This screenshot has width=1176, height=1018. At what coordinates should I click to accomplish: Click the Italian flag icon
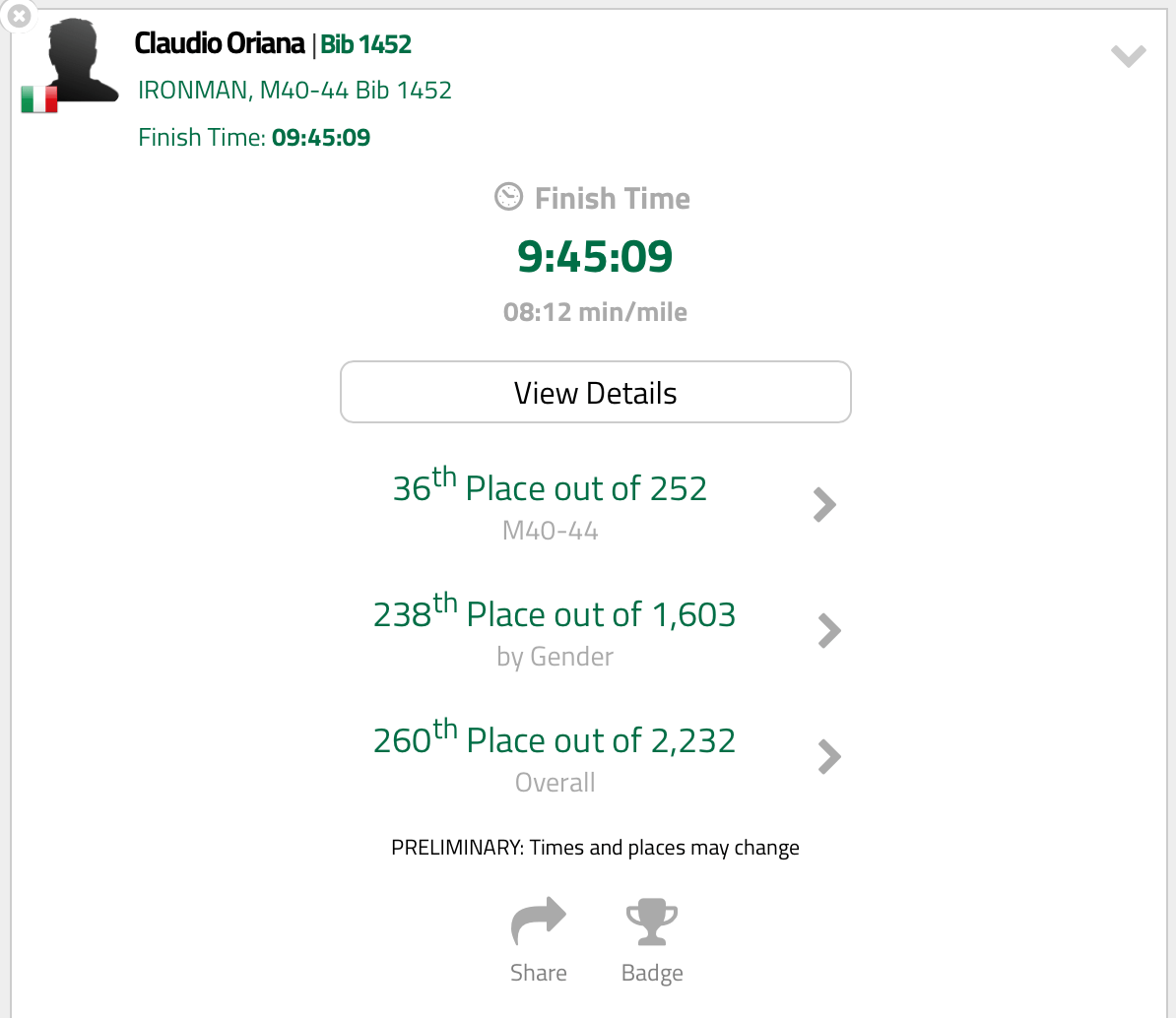pyautogui.click(x=39, y=99)
